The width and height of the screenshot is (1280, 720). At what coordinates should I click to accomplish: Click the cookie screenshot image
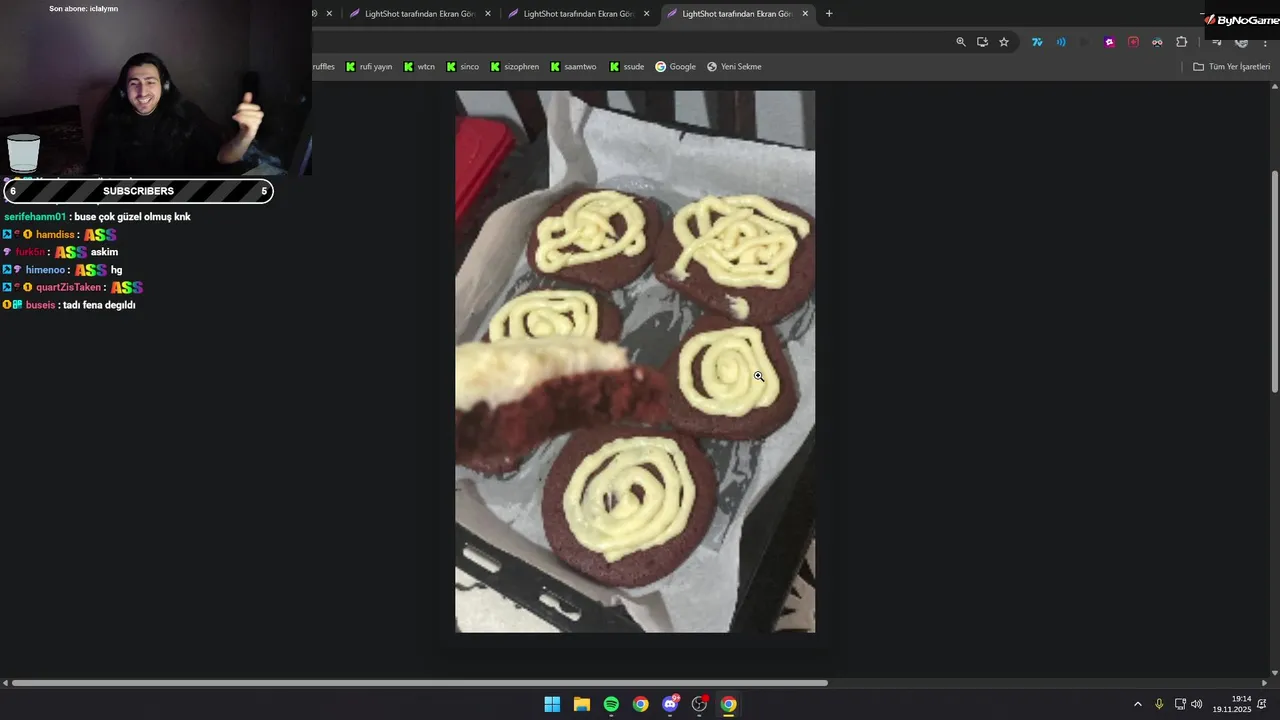635,361
